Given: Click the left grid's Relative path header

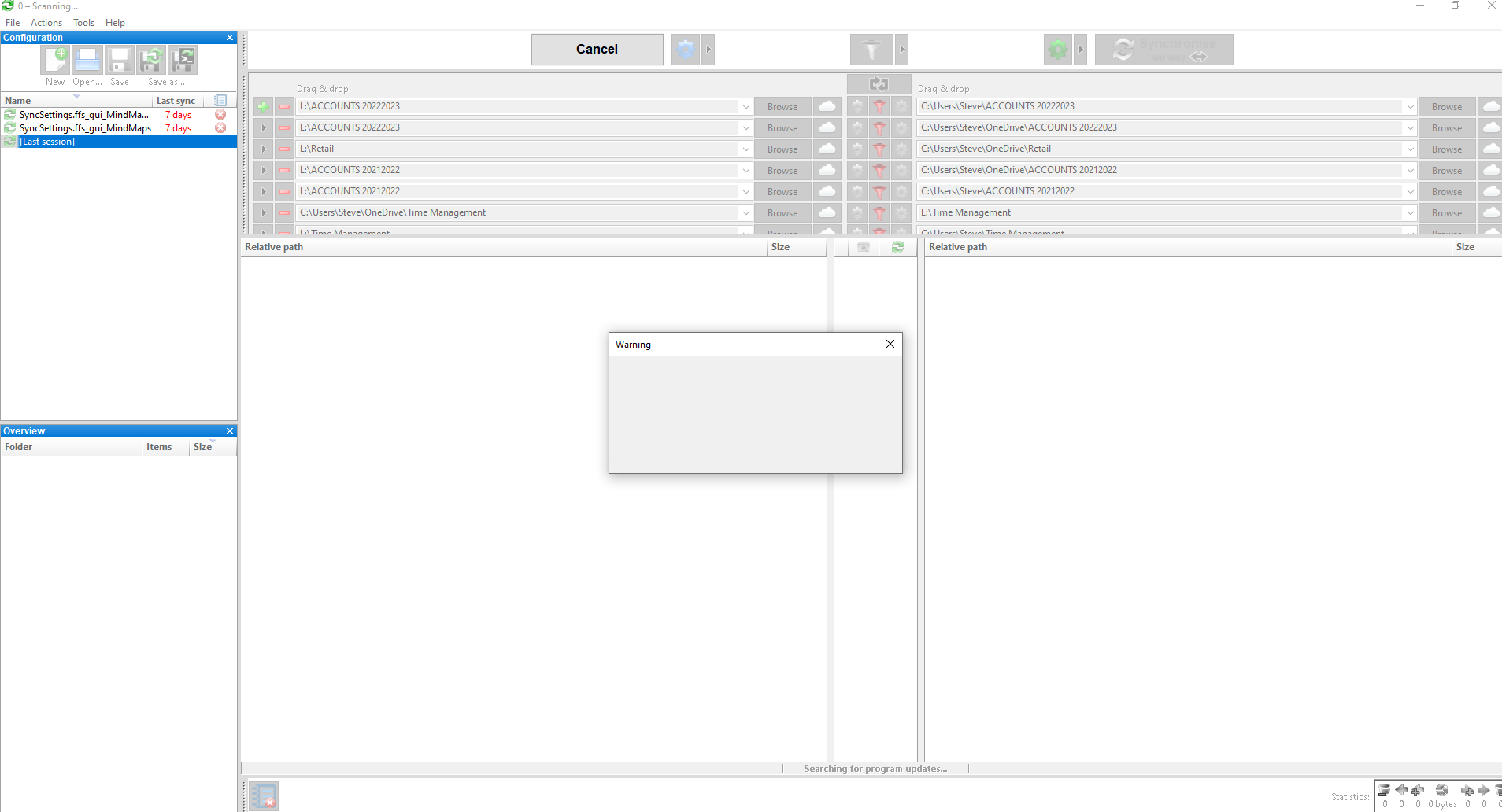Looking at the screenshot, I should click(504, 247).
